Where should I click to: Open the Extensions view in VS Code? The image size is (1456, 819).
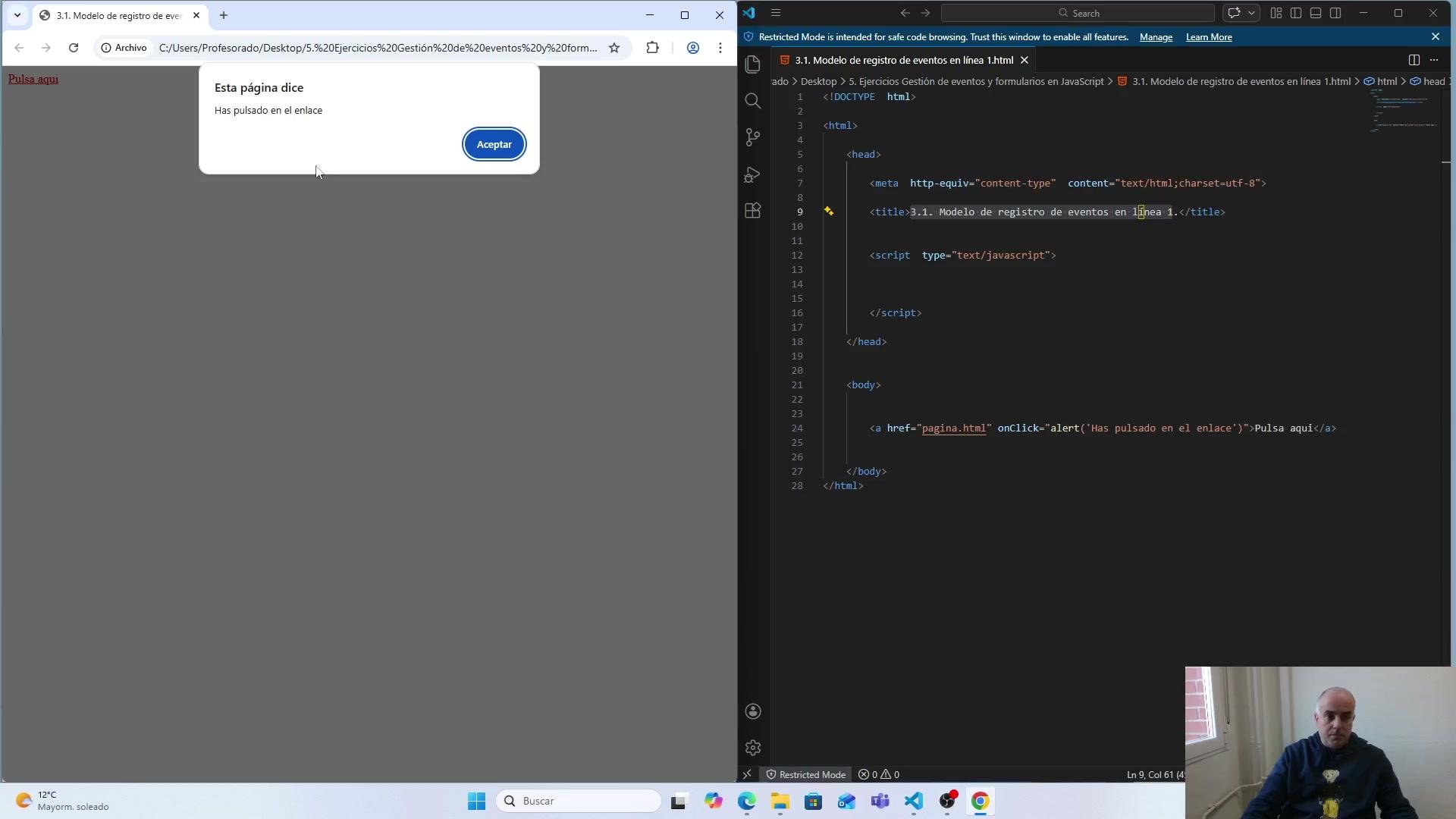pyautogui.click(x=753, y=211)
